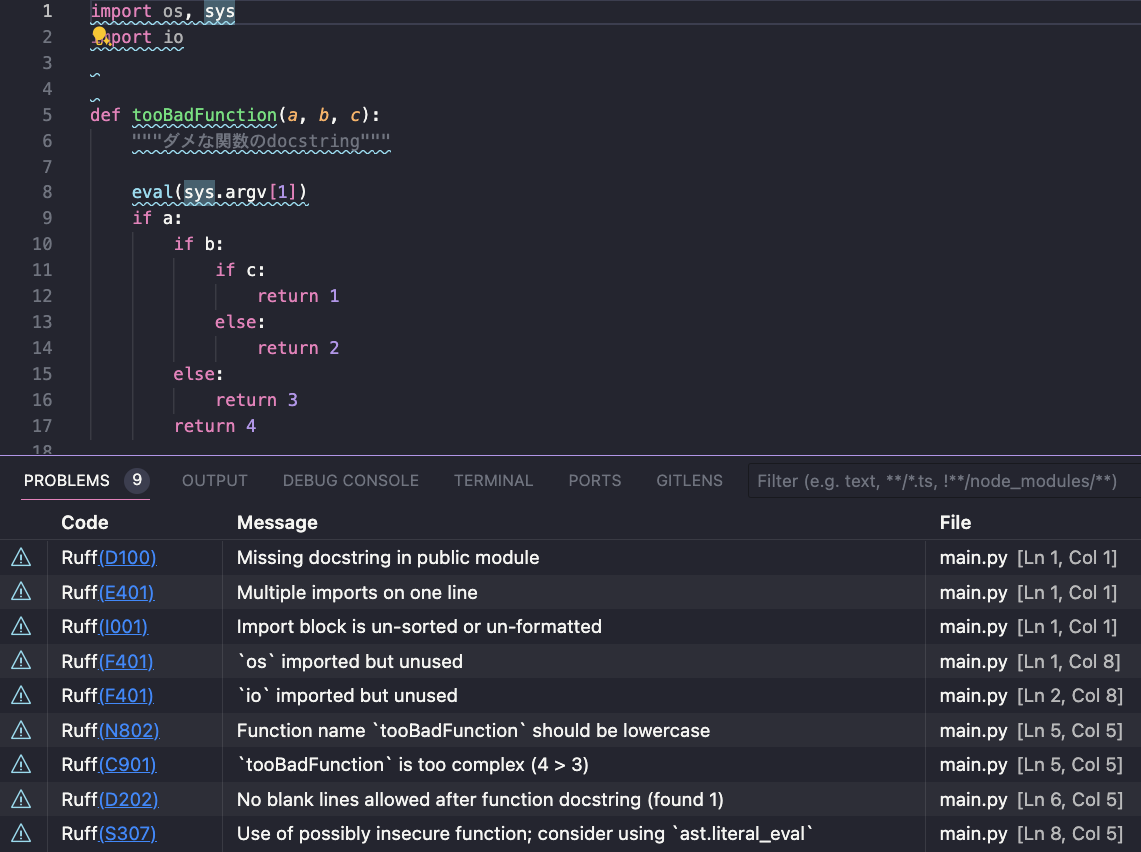Screen dimensions: 1141x852
Task: Click warning icon for S307 problem row
Action: point(21,833)
